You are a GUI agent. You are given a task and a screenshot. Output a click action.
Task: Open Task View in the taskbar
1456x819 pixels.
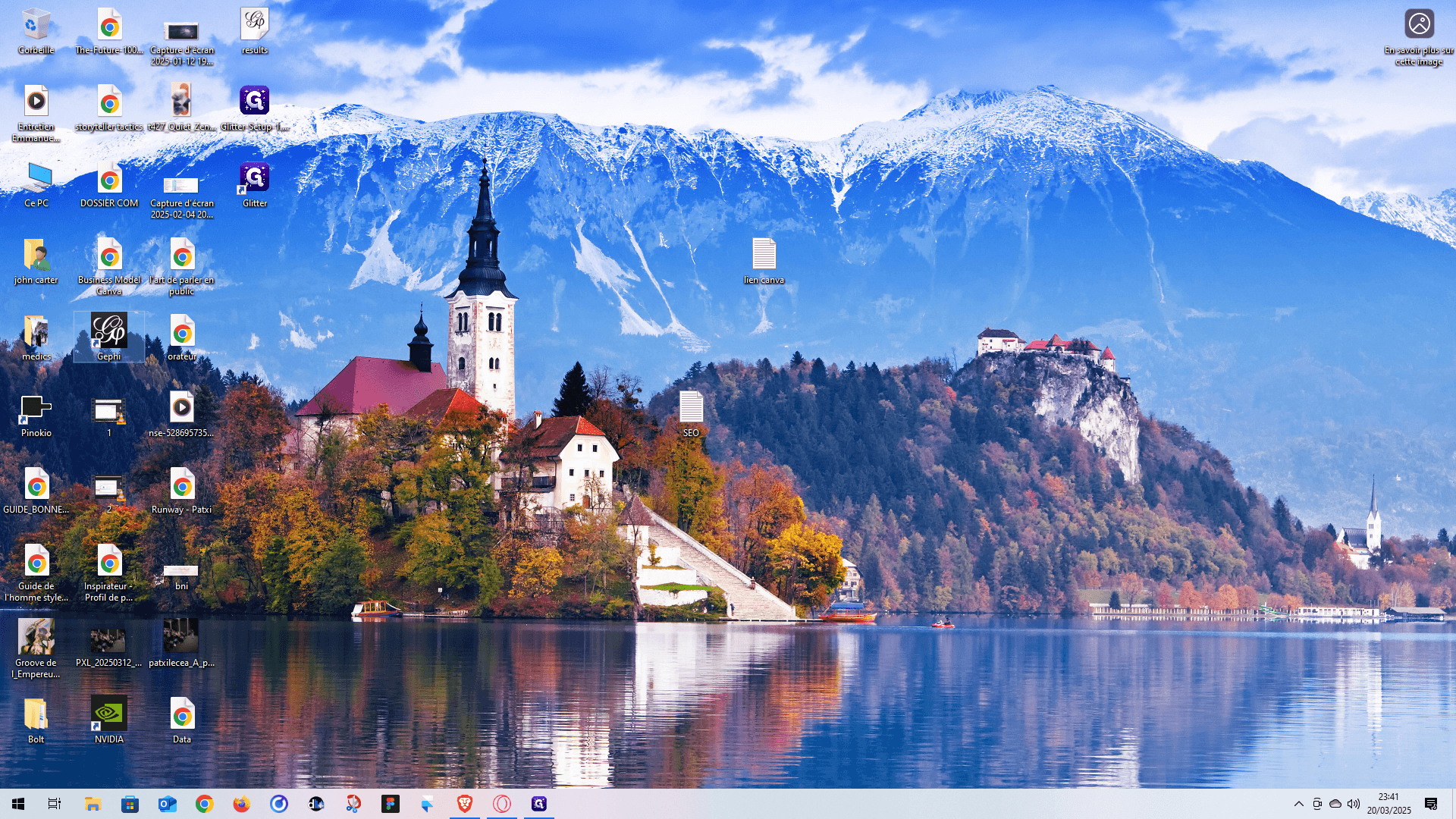(x=55, y=804)
